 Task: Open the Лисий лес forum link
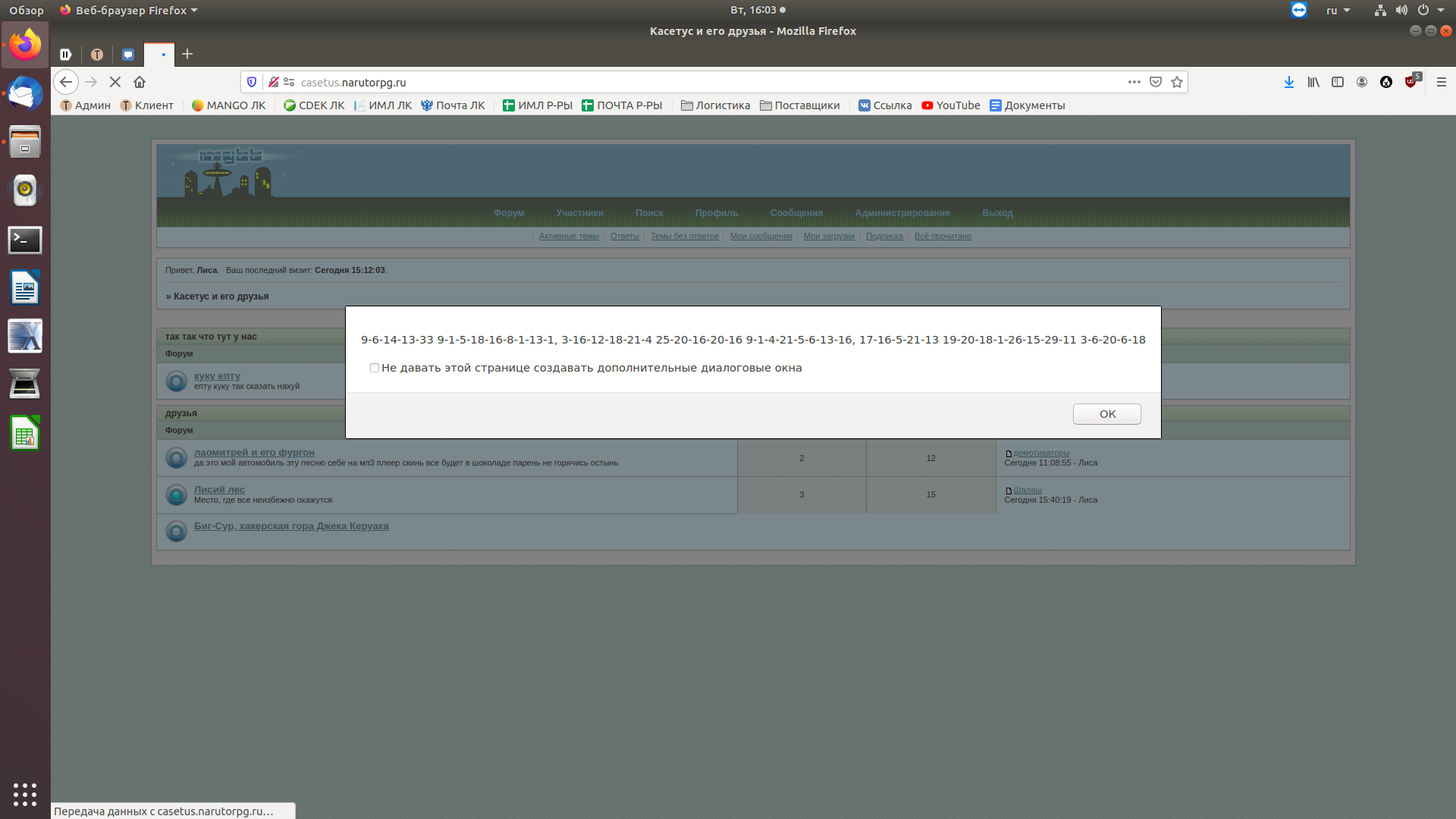point(219,490)
